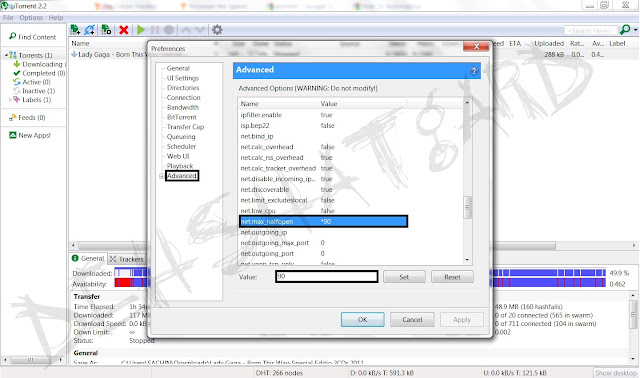Screen dimensions: 640x378
Task: Click the Add Torrent toolbar icon
Action: (75, 30)
